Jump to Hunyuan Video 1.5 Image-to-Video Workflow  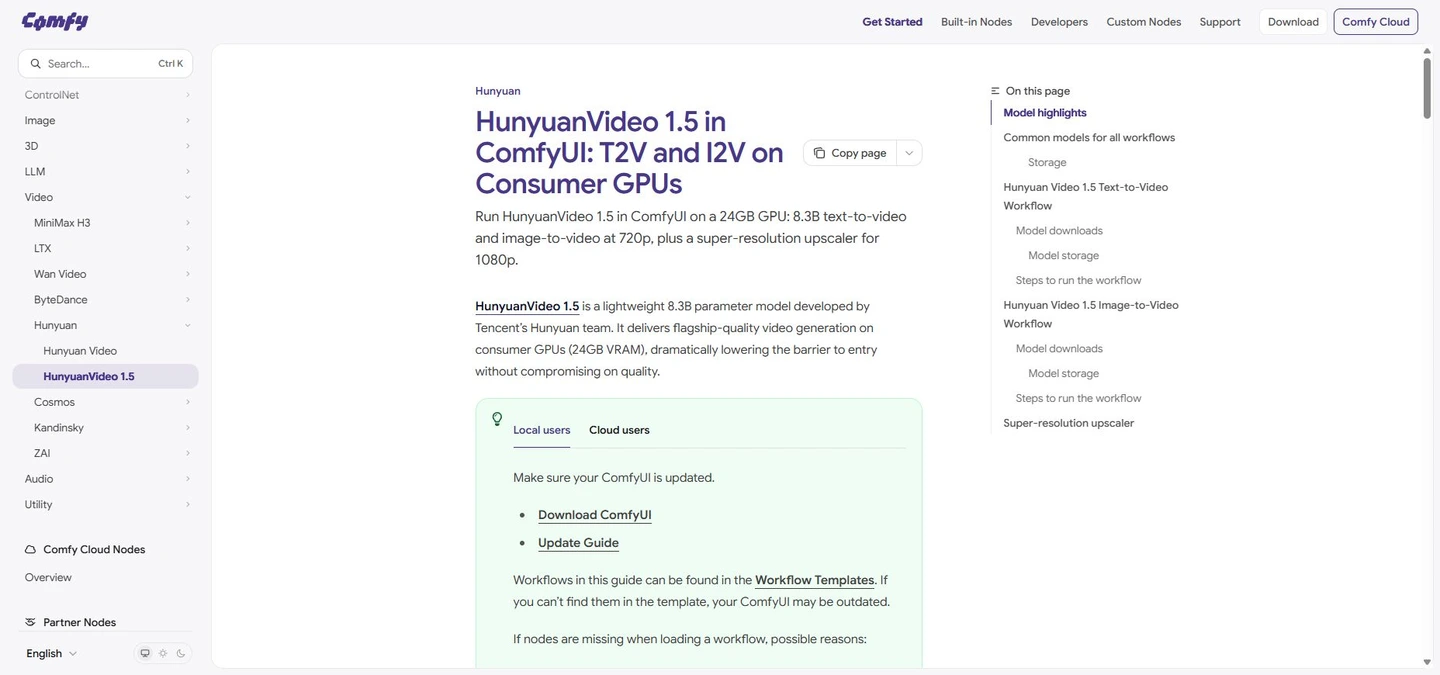pyautogui.click(x=1091, y=315)
